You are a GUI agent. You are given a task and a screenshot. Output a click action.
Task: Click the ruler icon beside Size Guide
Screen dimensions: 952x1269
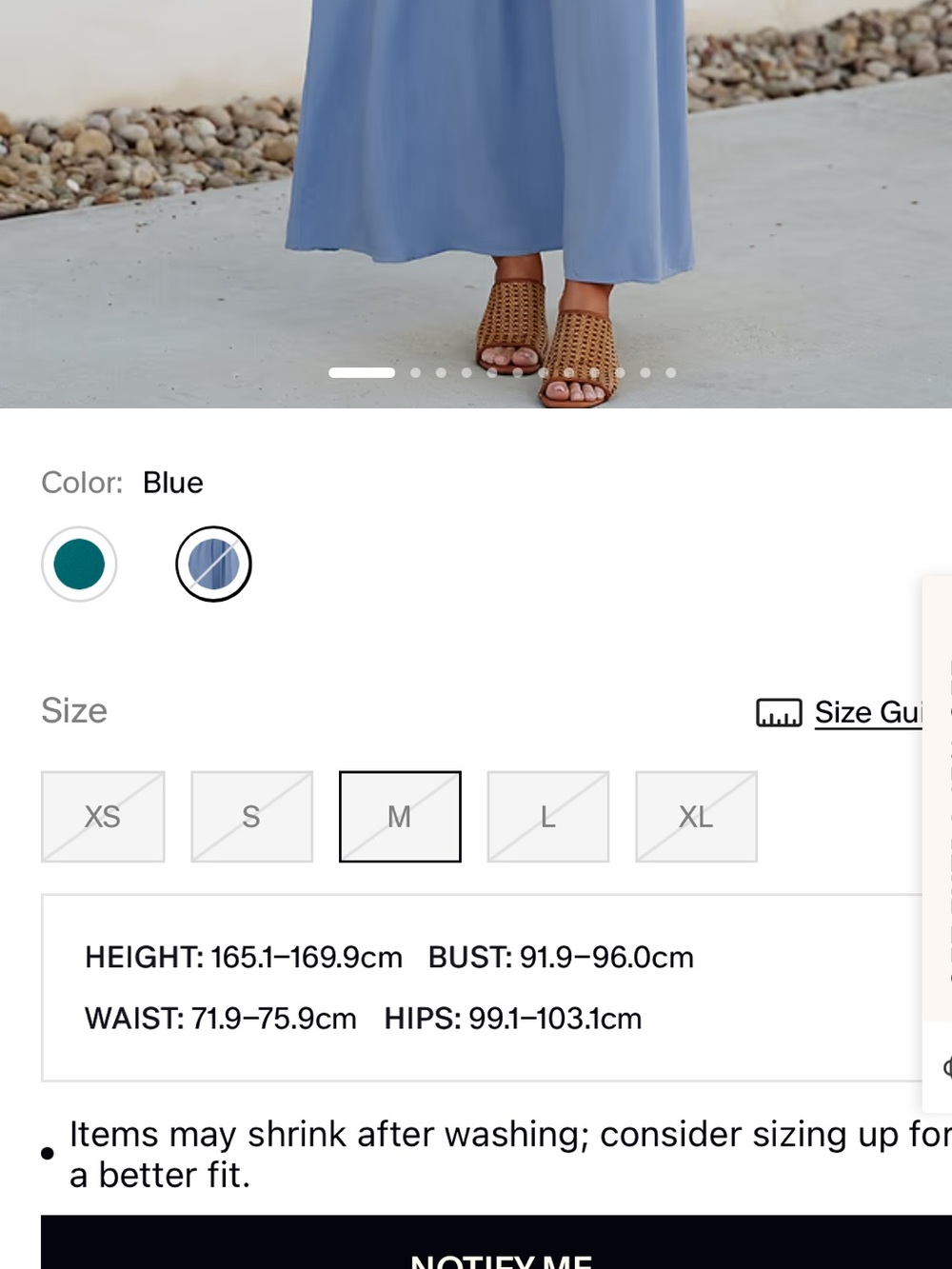click(x=779, y=712)
